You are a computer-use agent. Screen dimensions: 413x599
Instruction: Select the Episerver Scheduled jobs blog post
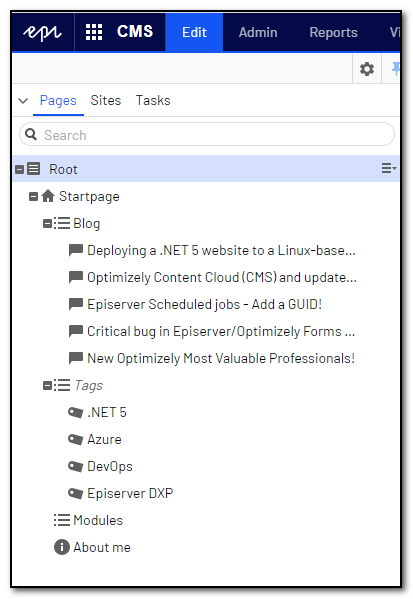tap(204, 304)
